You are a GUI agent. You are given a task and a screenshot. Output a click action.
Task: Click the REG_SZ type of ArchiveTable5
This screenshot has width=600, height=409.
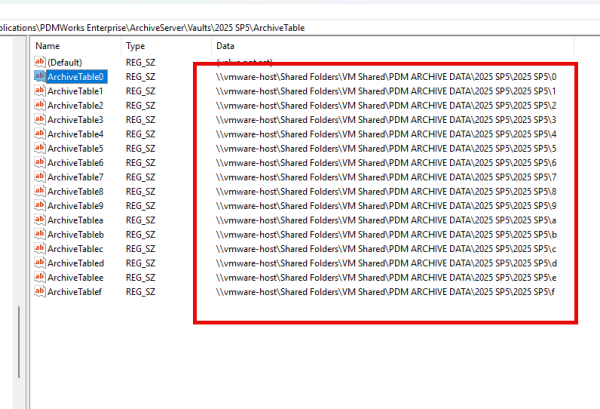[x=140, y=148]
